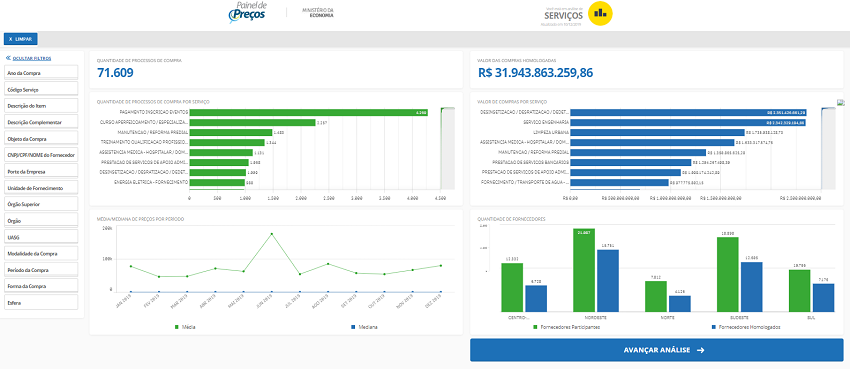This screenshot has width=850, height=369.
Task: Select the Curso Aperfeiçoamento green bar
Action: click(253, 122)
